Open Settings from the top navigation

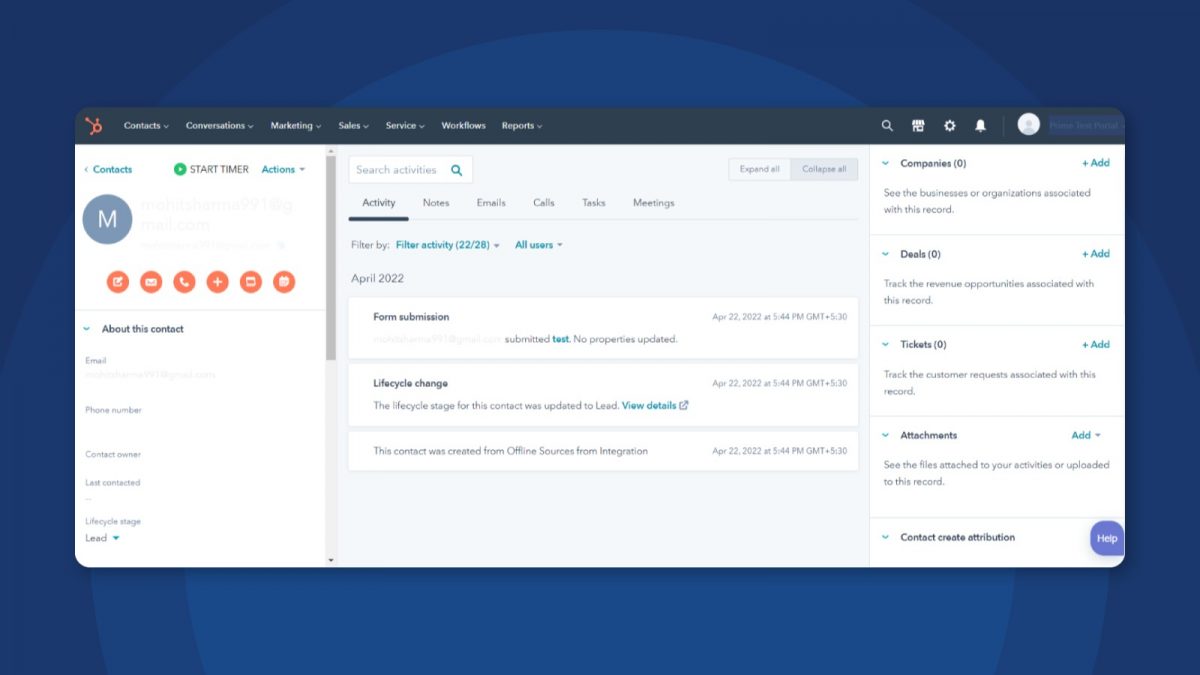click(x=948, y=125)
